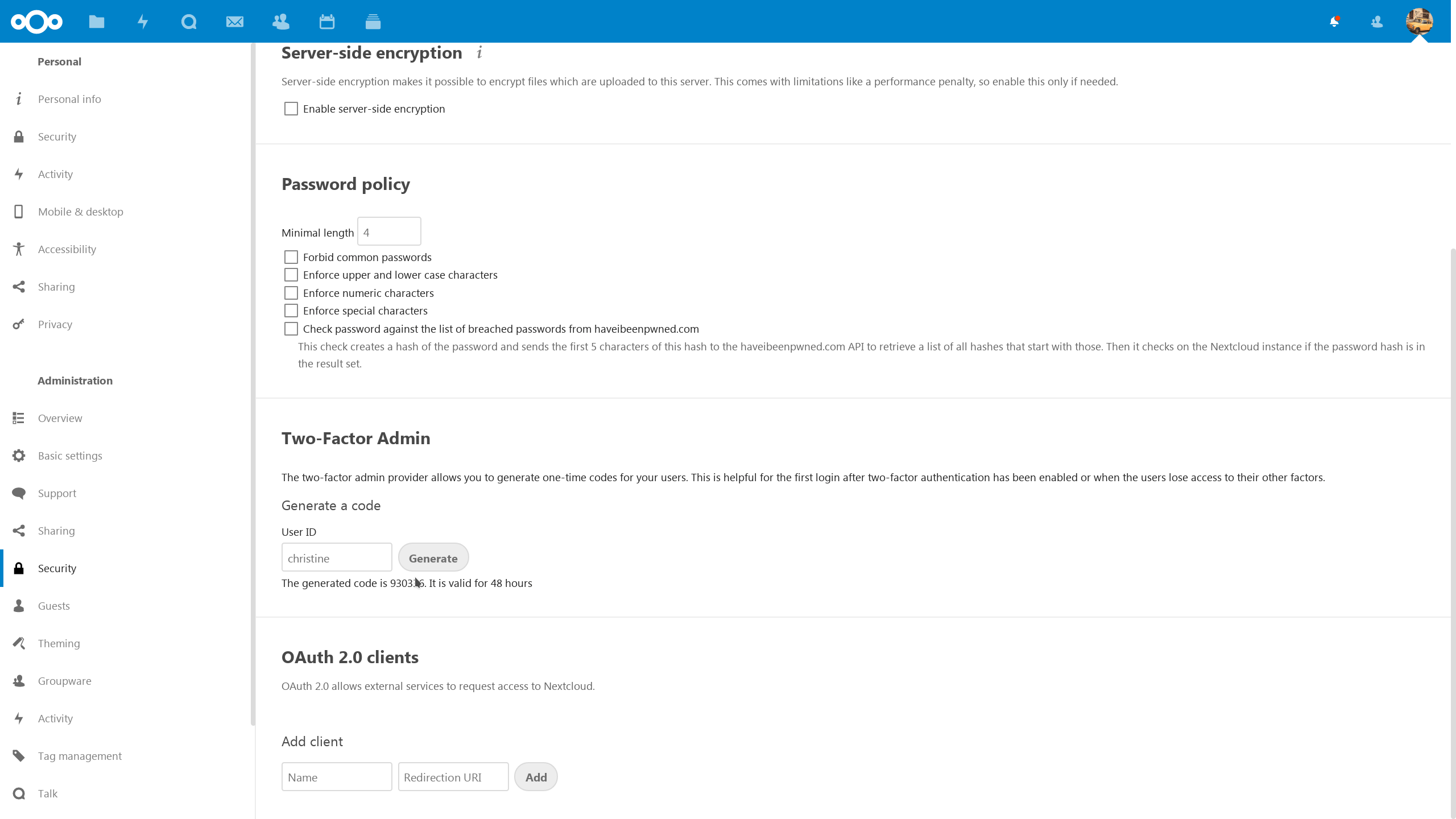The image size is (1456, 819).
Task: Open the Activity app in header
Action: tap(143, 22)
